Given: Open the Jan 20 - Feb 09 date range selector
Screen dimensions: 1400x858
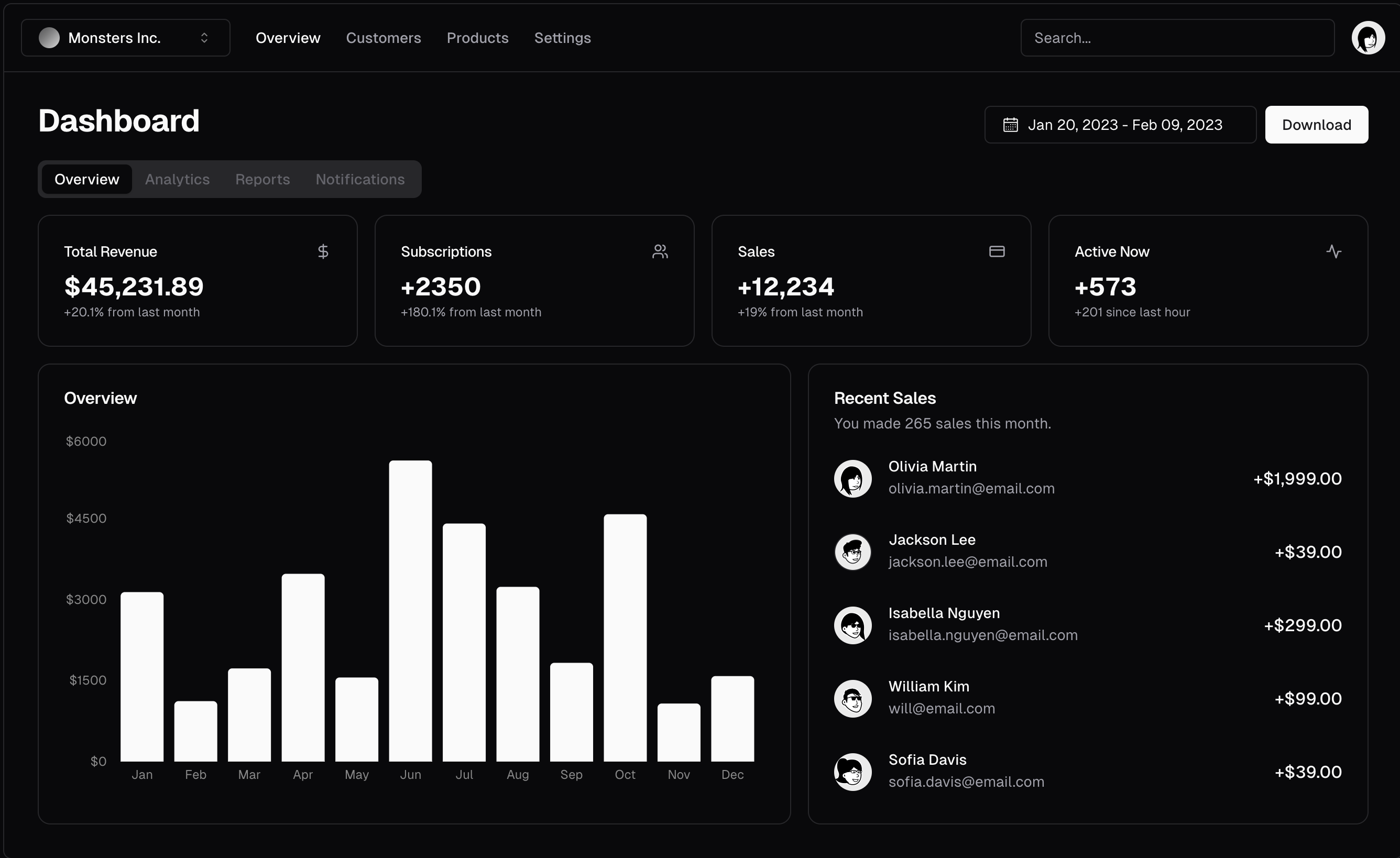Looking at the screenshot, I should pyautogui.click(x=1119, y=125).
